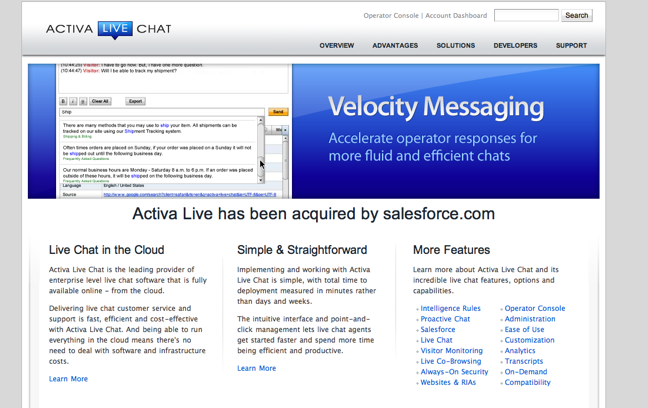648x408 pixels.
Task: Click the Velocity Messaging banner headline
Action: [x=436, y=107]
